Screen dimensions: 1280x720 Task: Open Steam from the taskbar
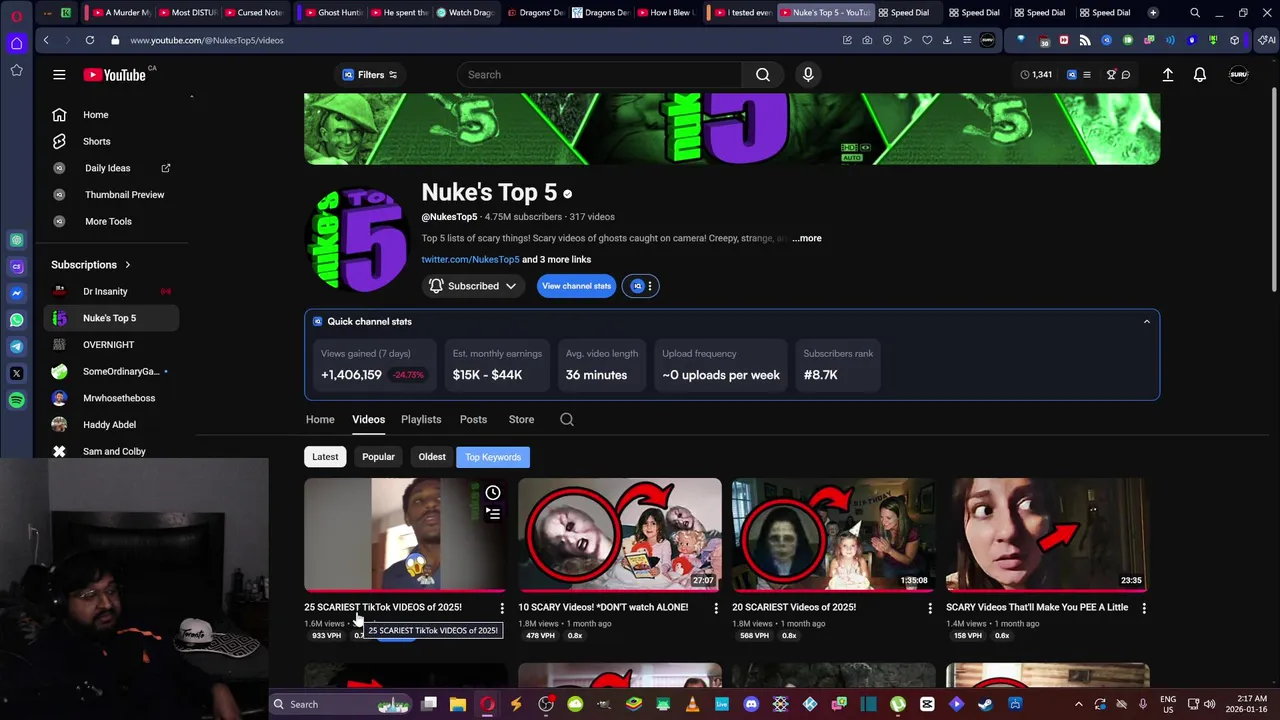click(986, 704)
